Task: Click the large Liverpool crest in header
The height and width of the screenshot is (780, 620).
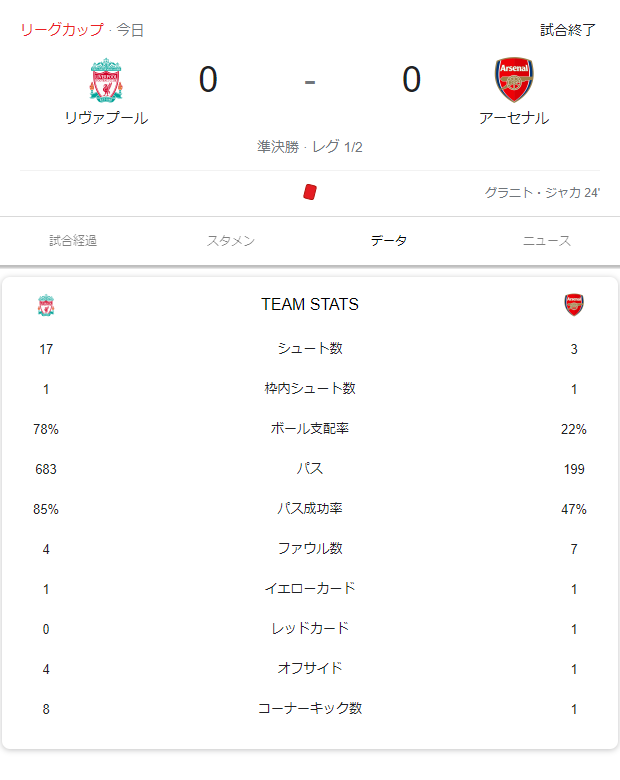Action: [x=106, y=81]
